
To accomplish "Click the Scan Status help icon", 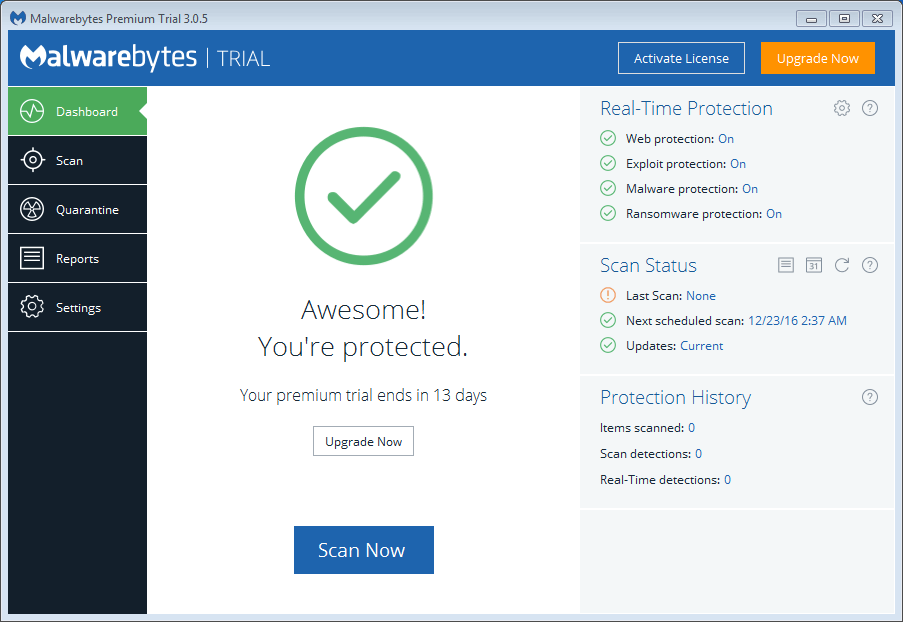I will point(870,265).
